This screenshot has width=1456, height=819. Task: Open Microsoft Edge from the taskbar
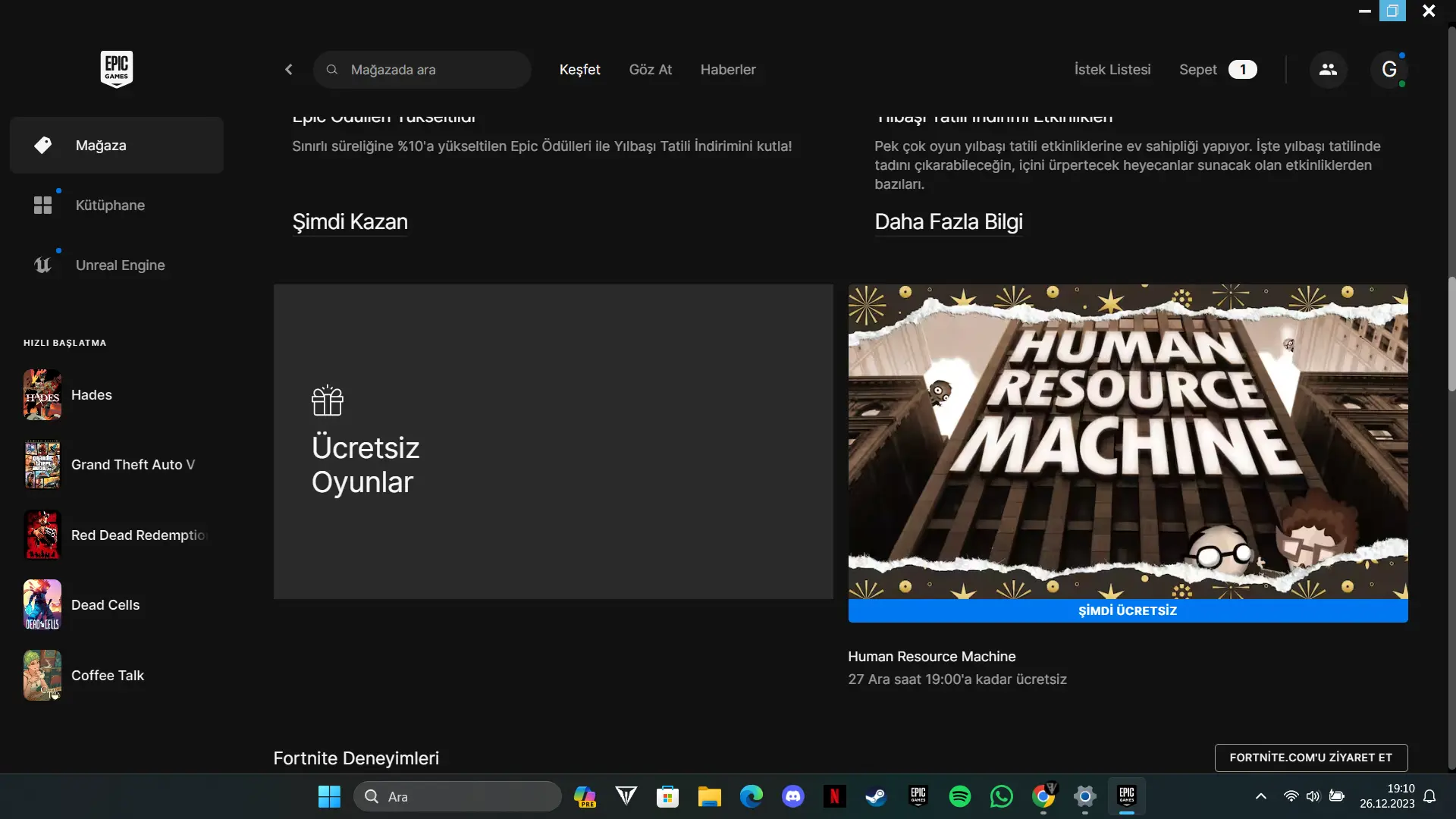pyautogui.click(x=752, y=796)
